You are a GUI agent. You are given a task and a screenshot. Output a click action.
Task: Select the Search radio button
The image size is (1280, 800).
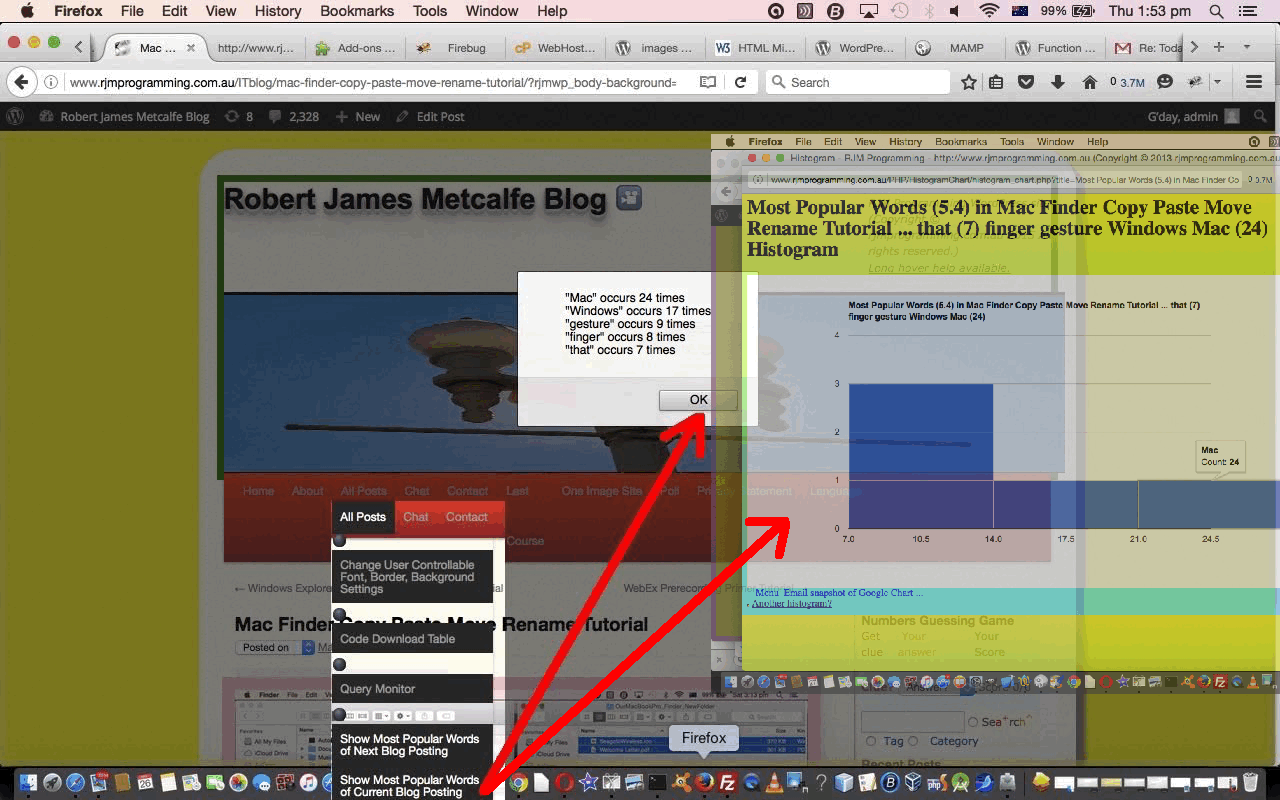pyautogui.click(x=972, y=722)
